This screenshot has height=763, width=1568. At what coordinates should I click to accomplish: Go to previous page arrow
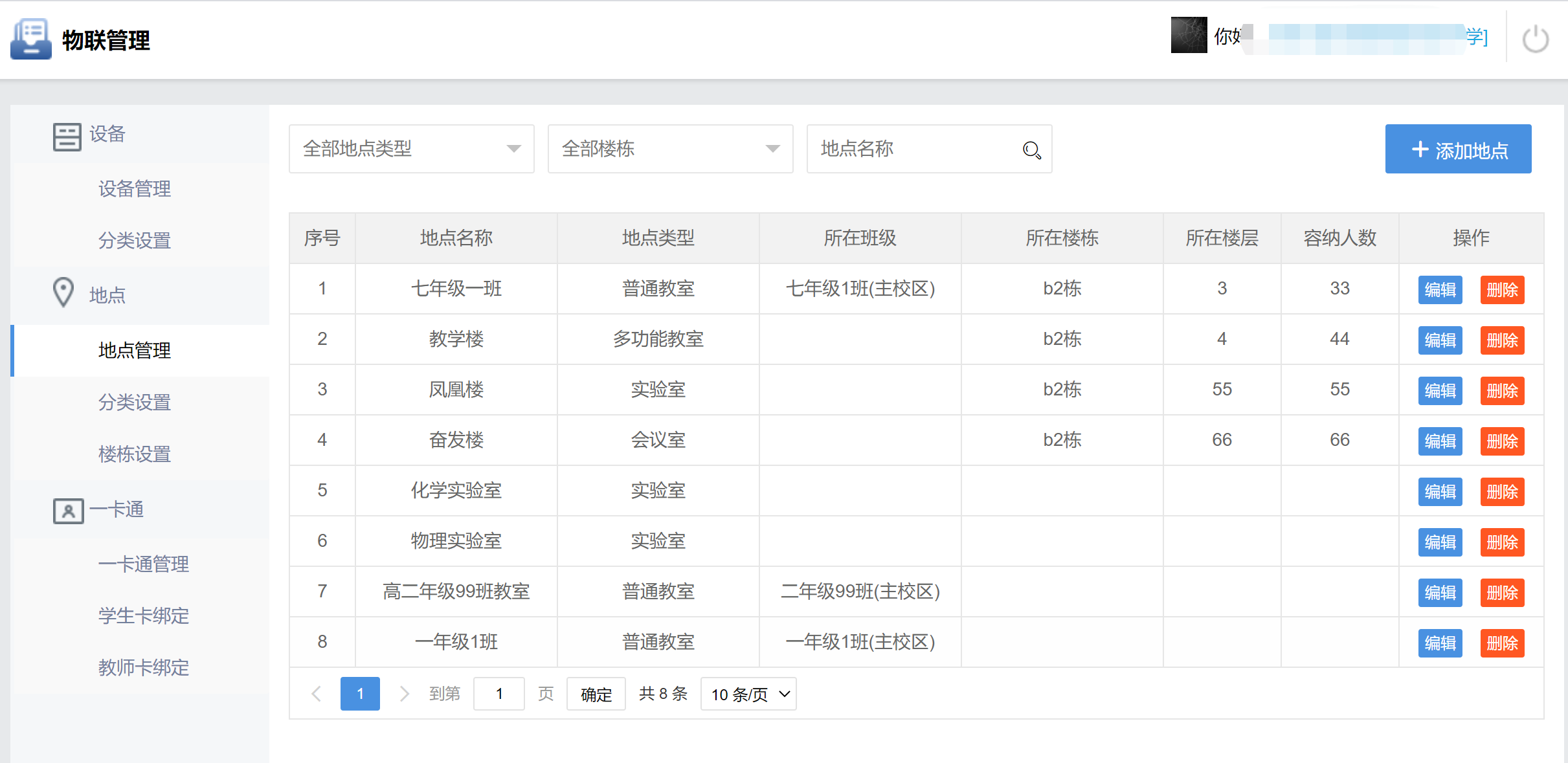click(317, 694)
